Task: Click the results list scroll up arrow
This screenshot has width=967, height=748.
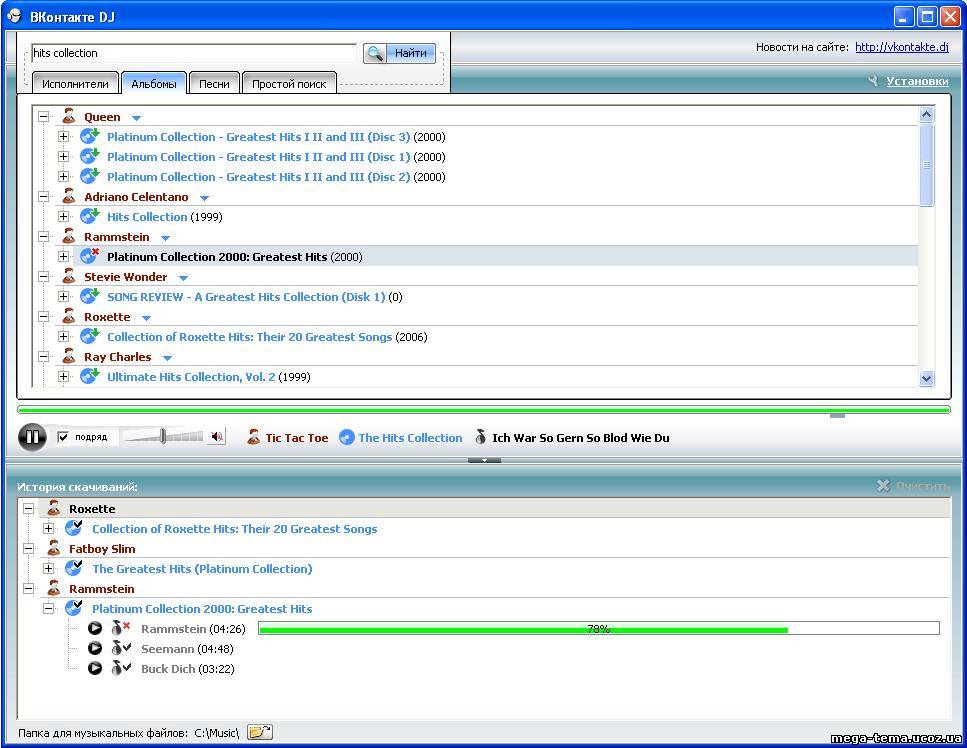Action: [x=926, y=114]
